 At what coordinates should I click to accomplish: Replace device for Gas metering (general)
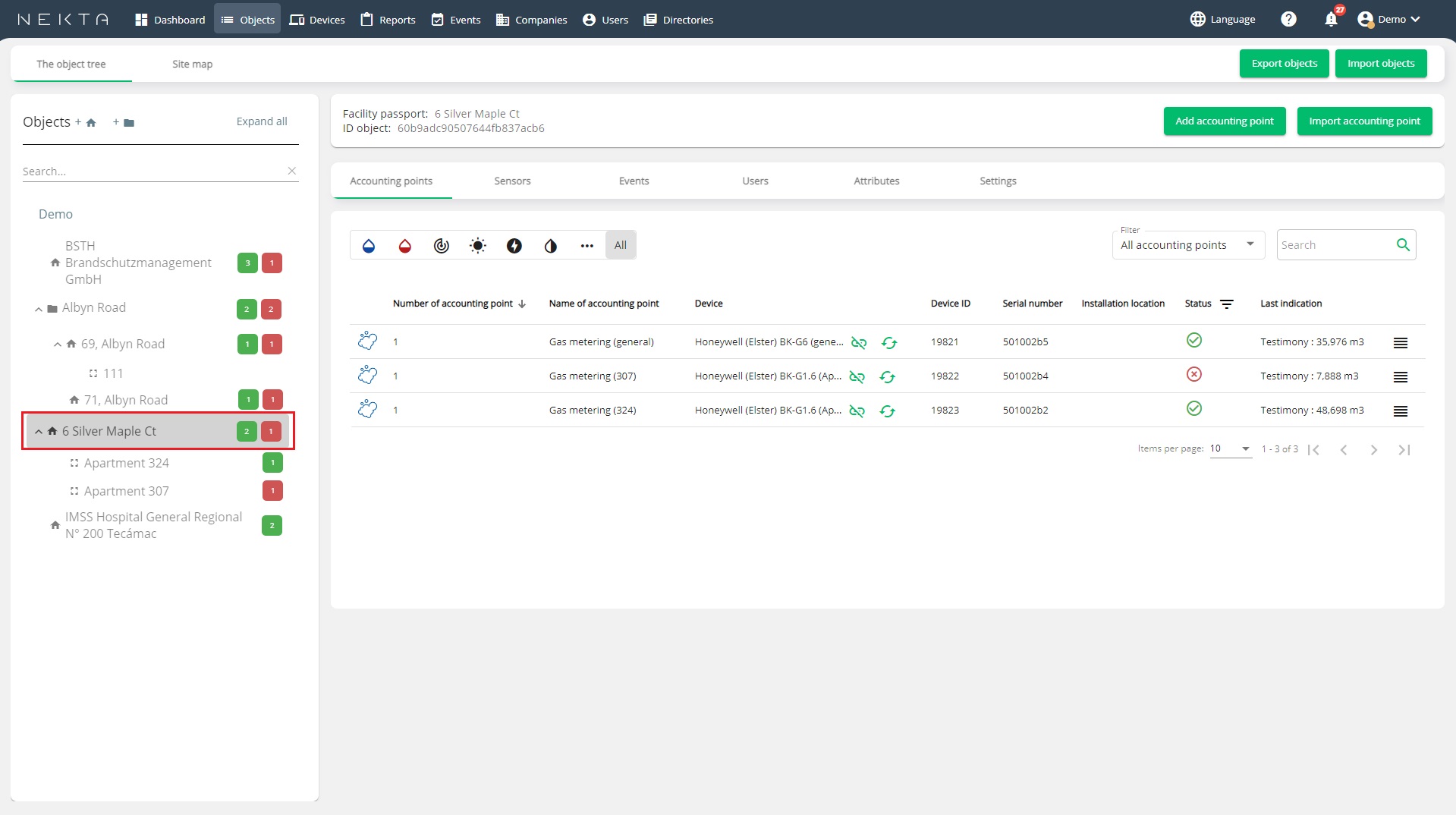pyautogui.click(x=889, y=342)
